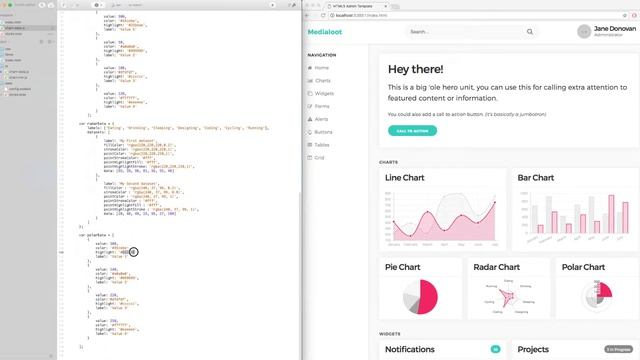Open the css folder in editor sidebar

pos(8,49)
